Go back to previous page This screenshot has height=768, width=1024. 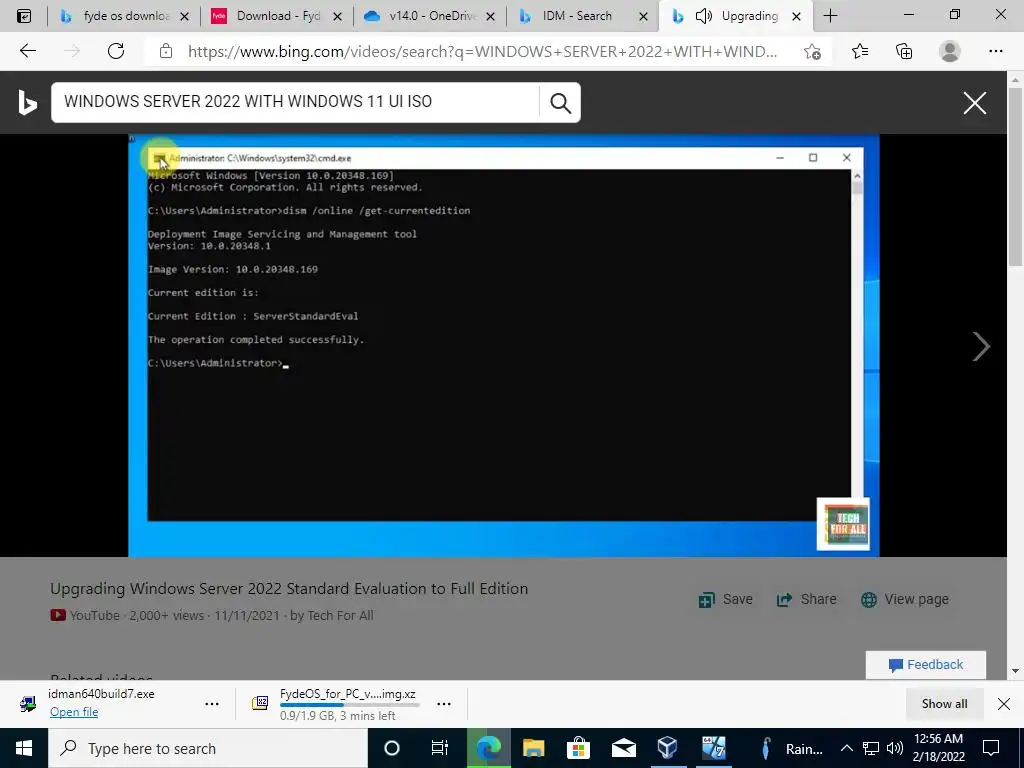27,51
